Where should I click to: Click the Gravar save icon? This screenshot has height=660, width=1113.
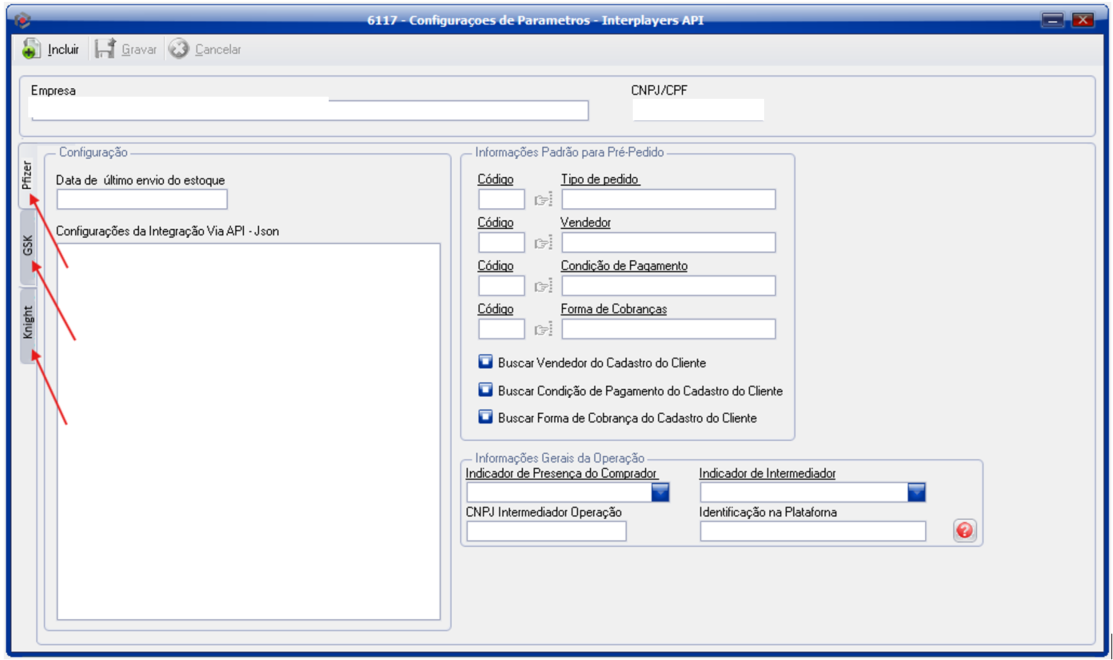click(105, 49)
